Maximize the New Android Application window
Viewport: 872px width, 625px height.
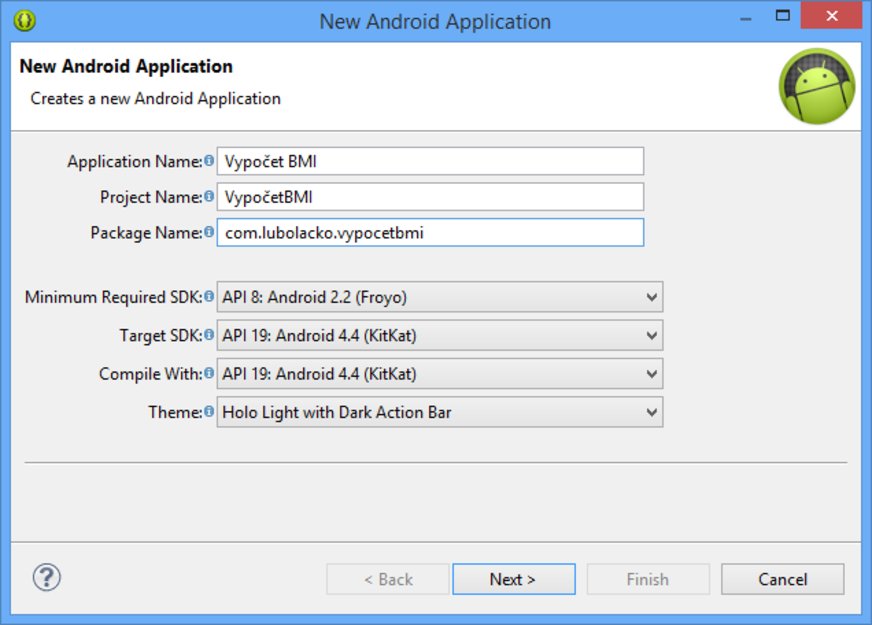(x=783, y=17)
